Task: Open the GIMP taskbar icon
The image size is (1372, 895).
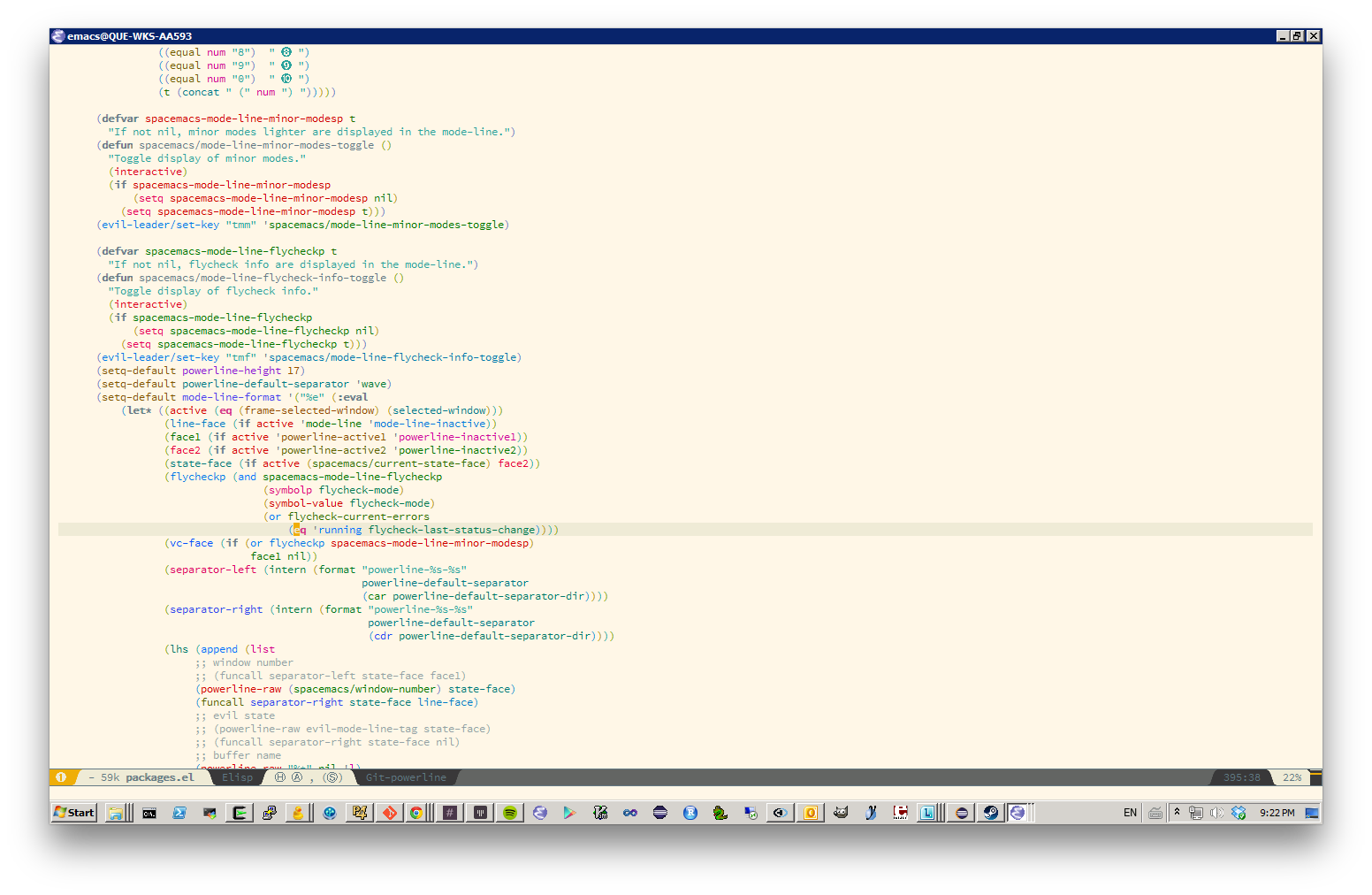Action: (841, 812)
